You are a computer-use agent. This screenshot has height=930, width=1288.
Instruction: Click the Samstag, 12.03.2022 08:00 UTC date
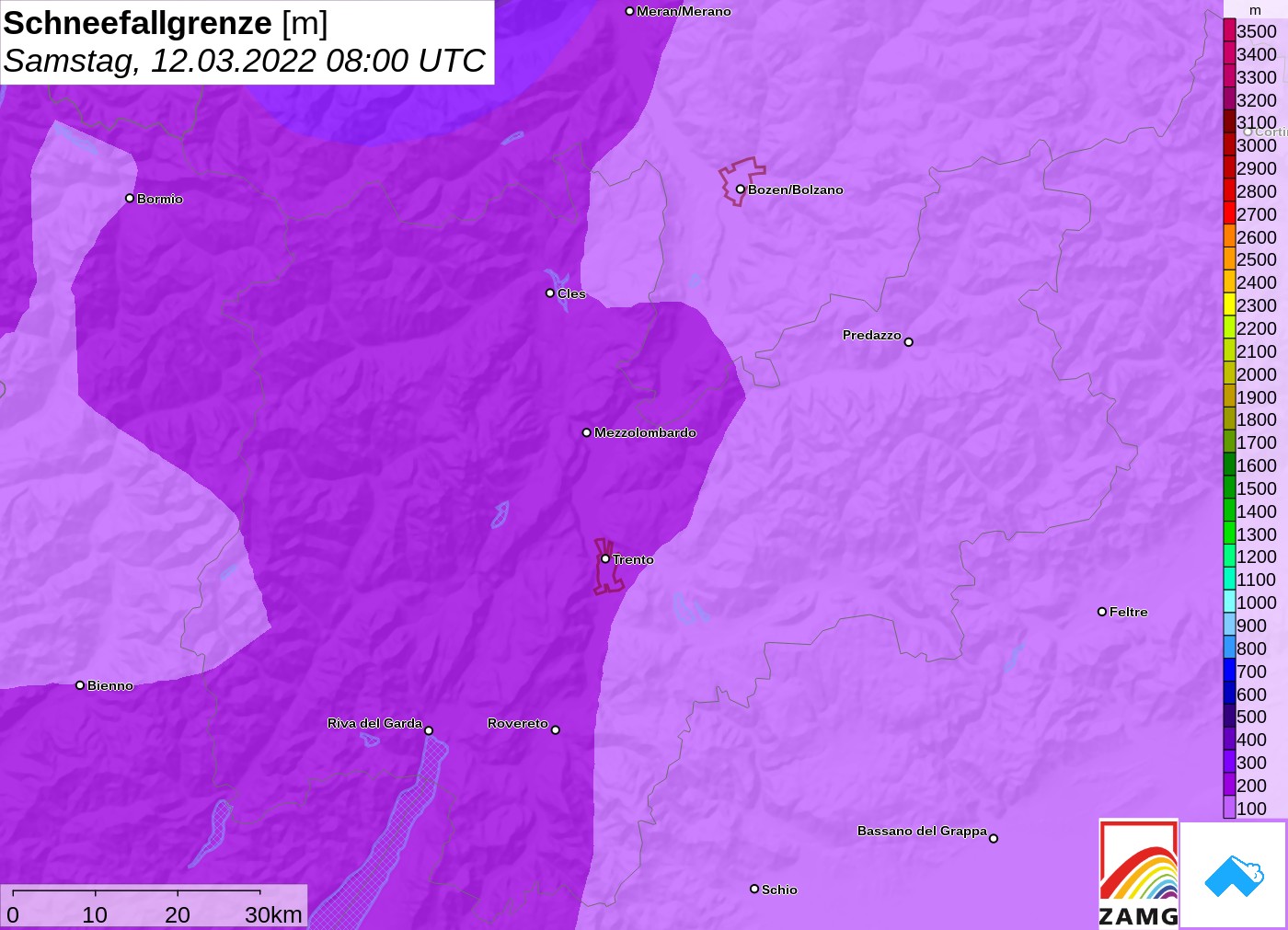pyautogui.click(x=244, y=61)
